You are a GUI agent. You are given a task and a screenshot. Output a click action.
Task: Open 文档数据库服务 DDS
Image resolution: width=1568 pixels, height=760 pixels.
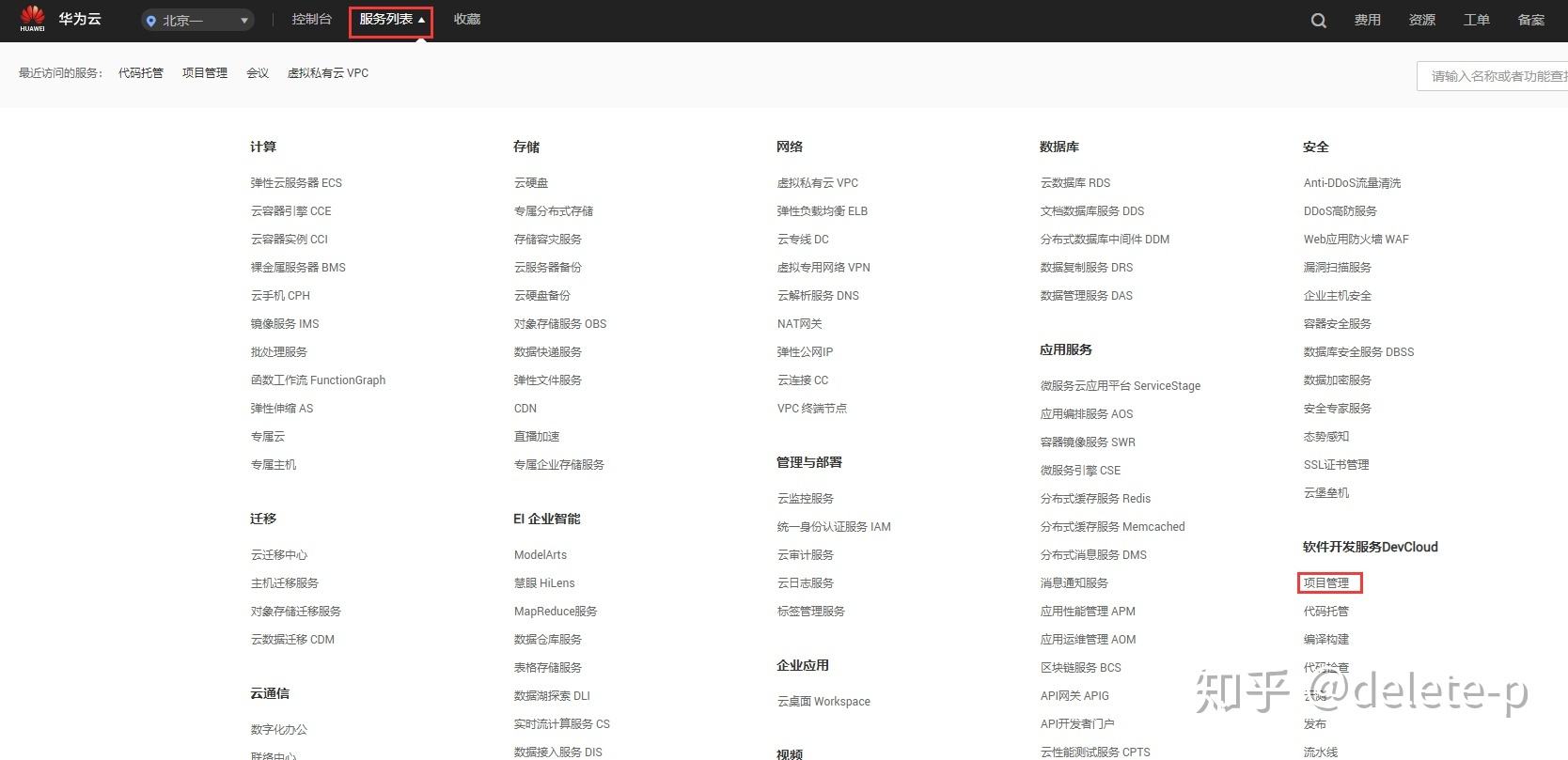point(1092,211)
